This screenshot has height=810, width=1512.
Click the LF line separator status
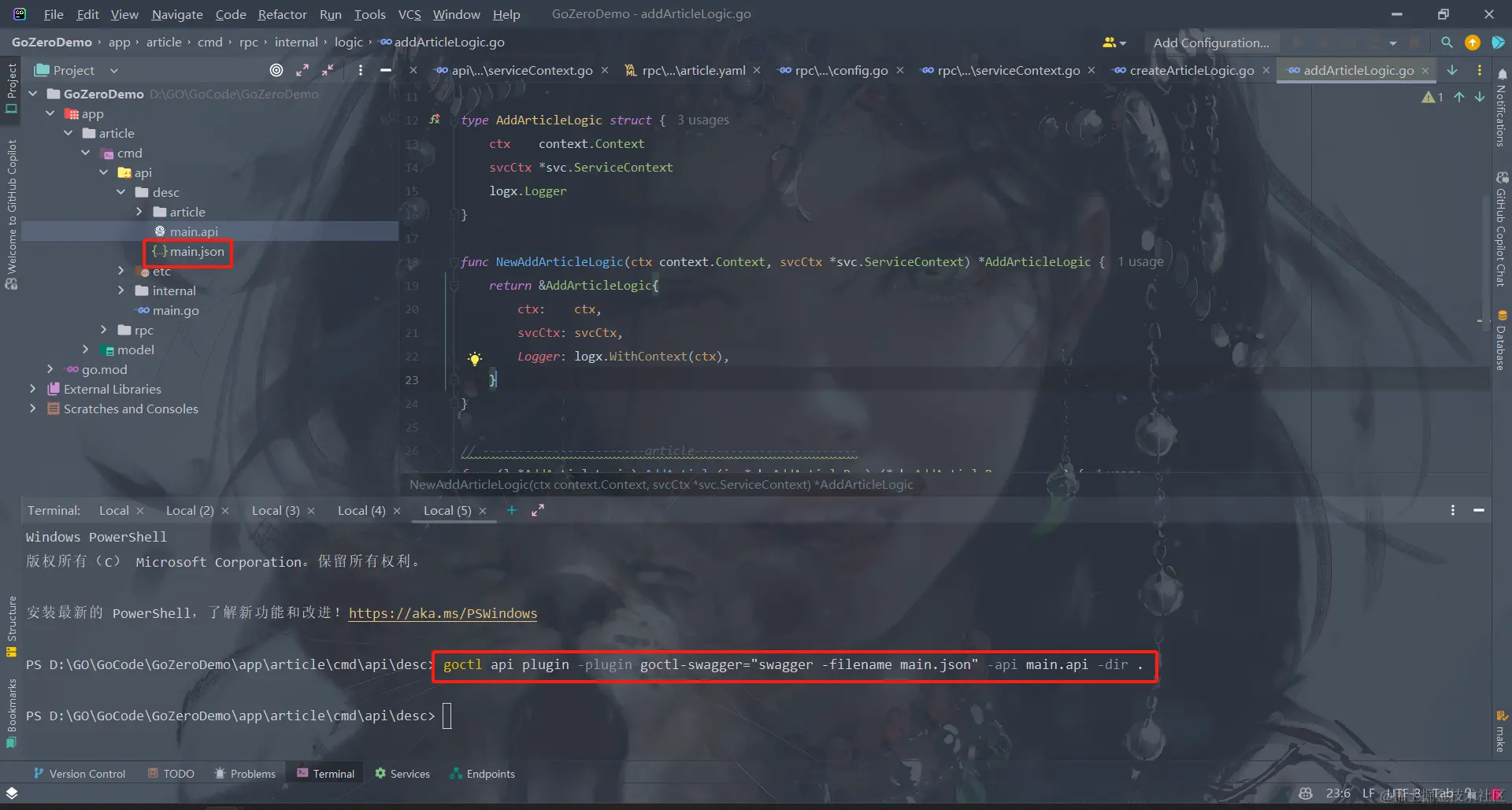click(x=1369, y=793)
